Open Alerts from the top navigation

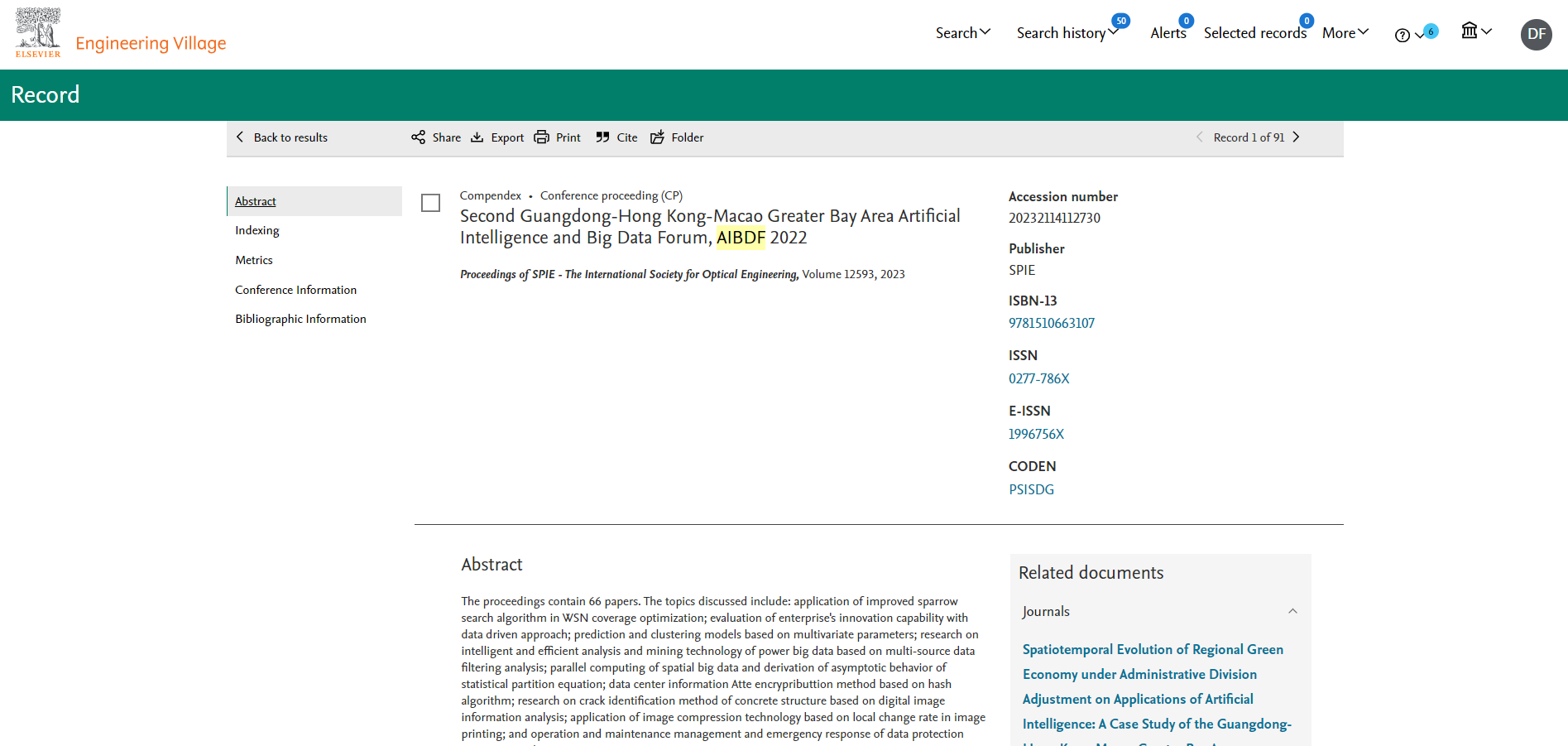[1168, 33]
